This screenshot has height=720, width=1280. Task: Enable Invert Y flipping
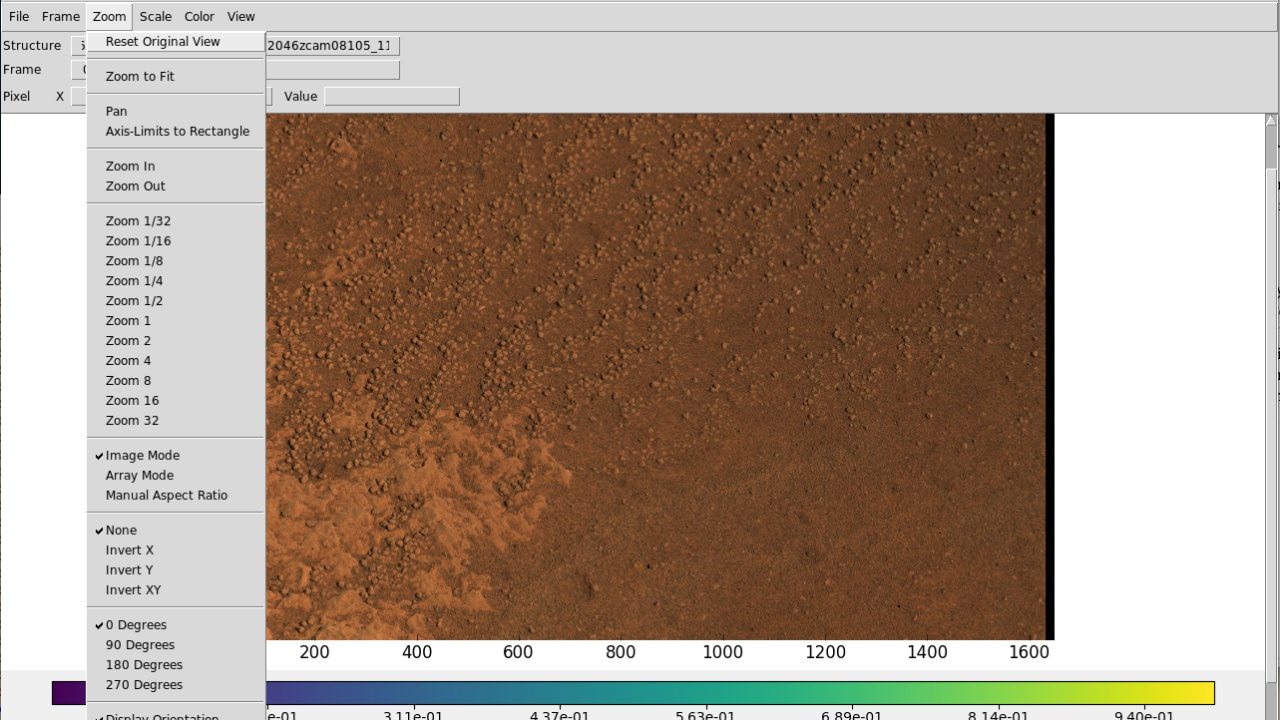pos(129,570)
